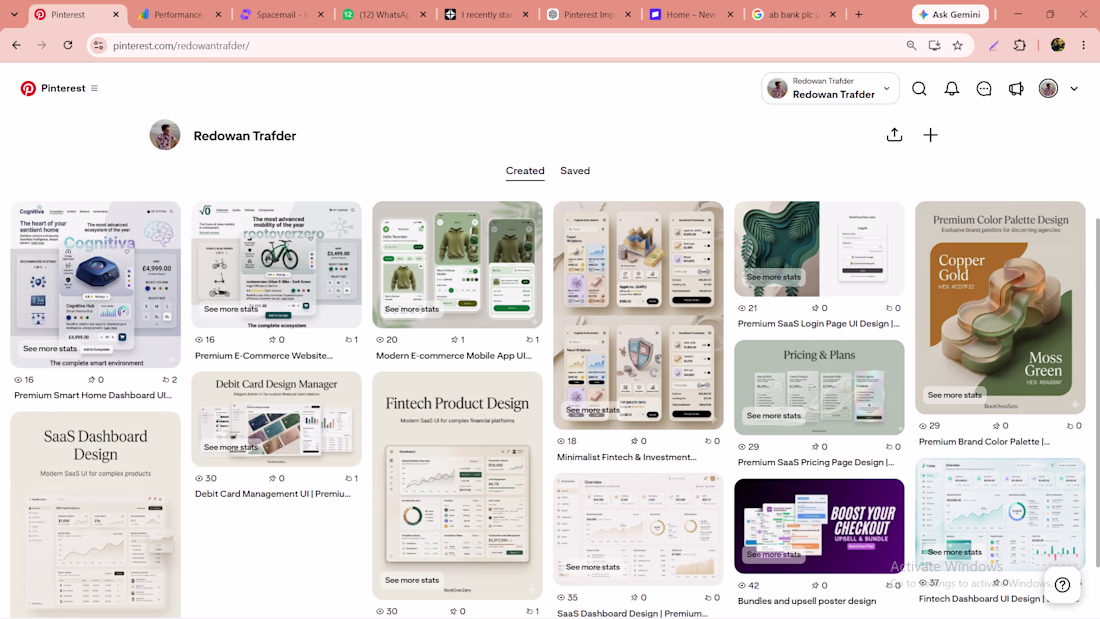Switch to the Spacemail browser tab

[x=281, y=14]
